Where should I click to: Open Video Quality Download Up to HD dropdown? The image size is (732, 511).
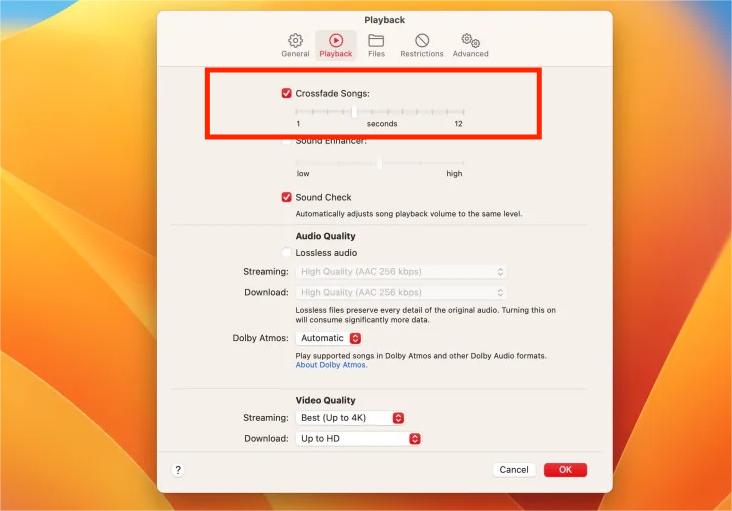coord(359,439)
